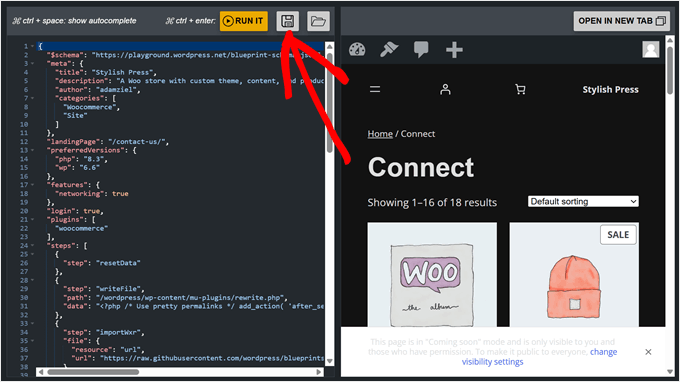Click the "networking" true value line
The image size is (680, 382).
(x=92, y=193)
